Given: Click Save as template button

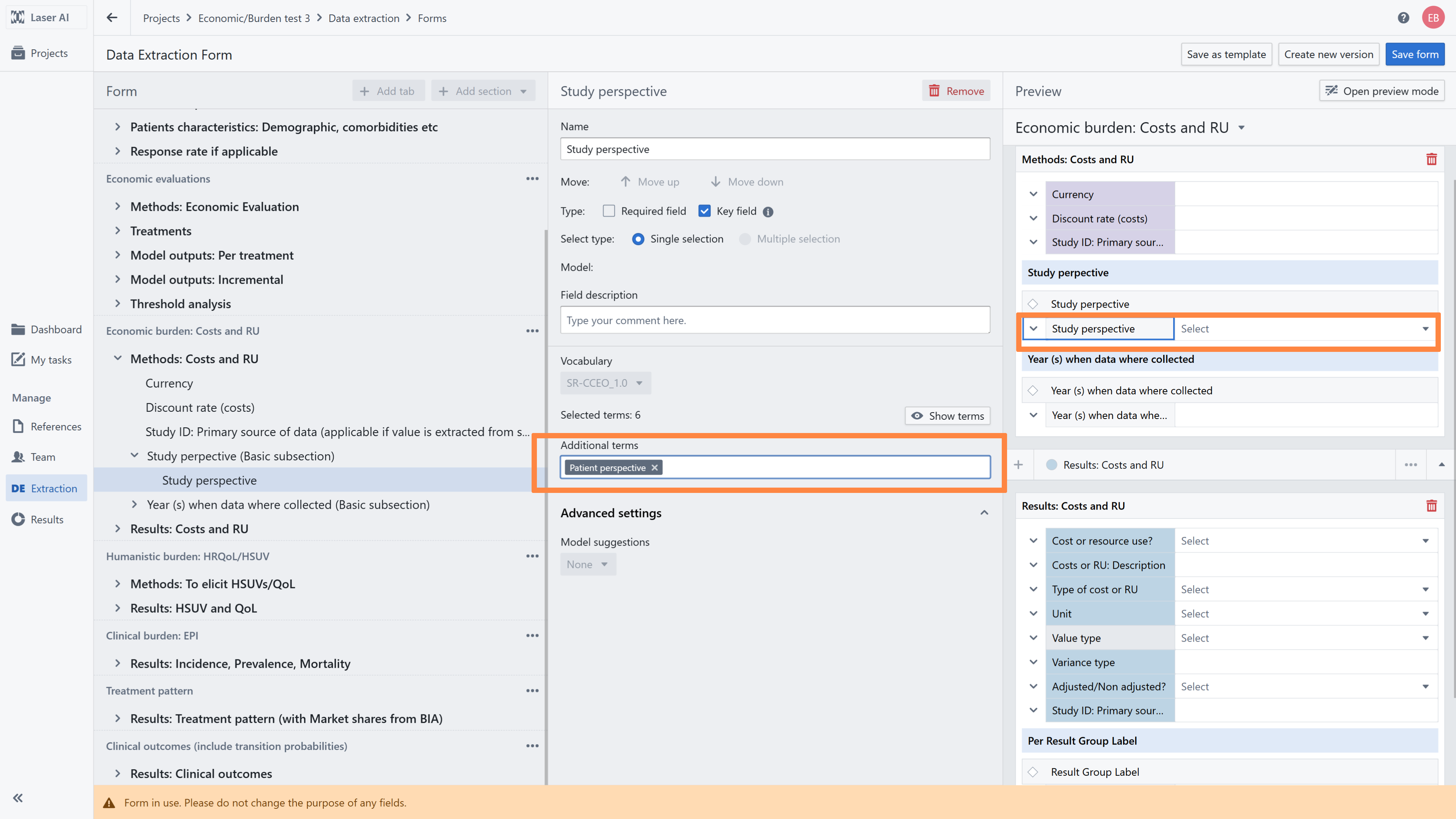Looking at the screenshot, I should tap(1226, 54).
